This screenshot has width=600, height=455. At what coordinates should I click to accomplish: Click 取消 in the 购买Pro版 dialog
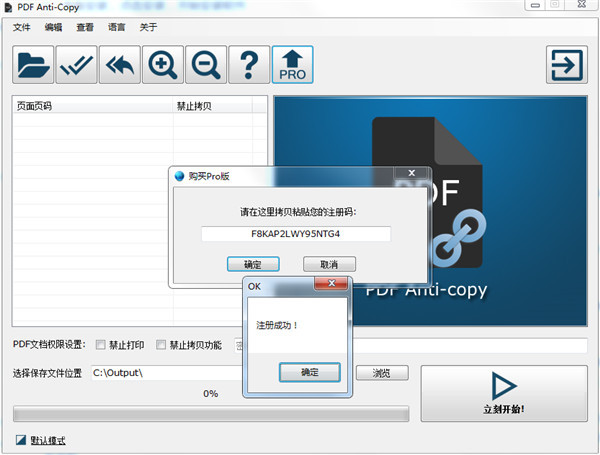pos(329,264)
